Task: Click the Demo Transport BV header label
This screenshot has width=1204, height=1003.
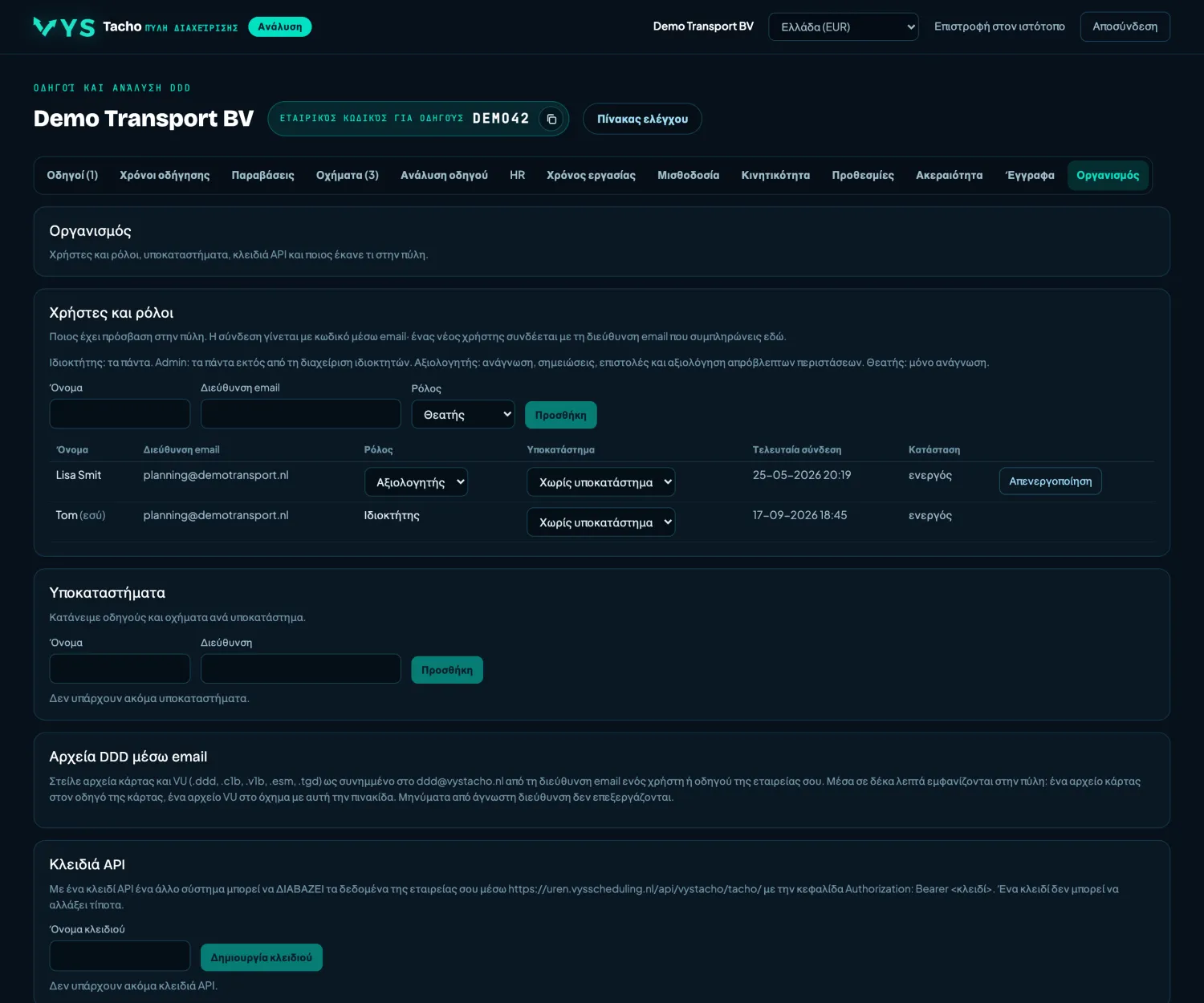Action: [703, 26]
